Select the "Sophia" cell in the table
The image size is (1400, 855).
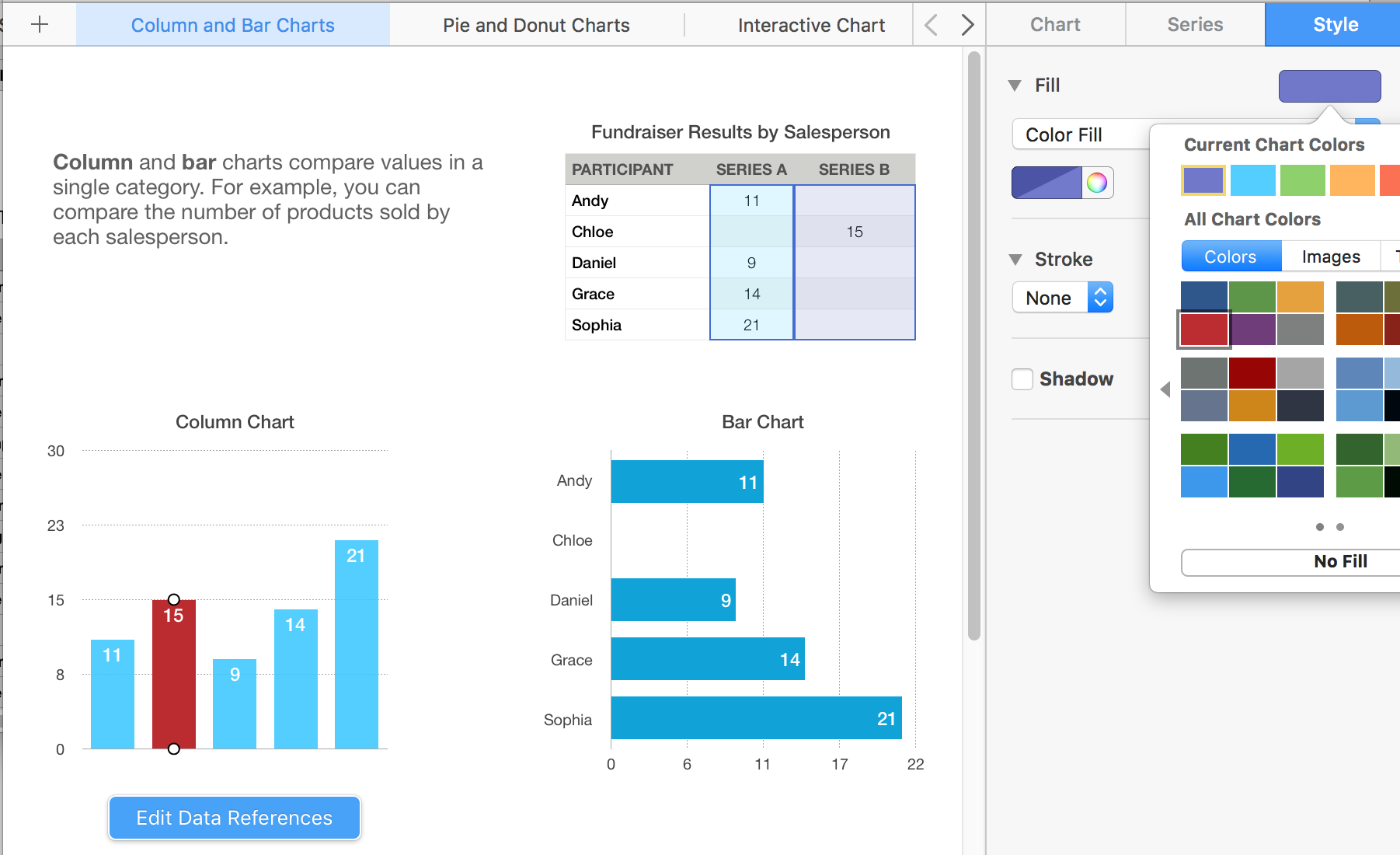[x=638, y=325]
